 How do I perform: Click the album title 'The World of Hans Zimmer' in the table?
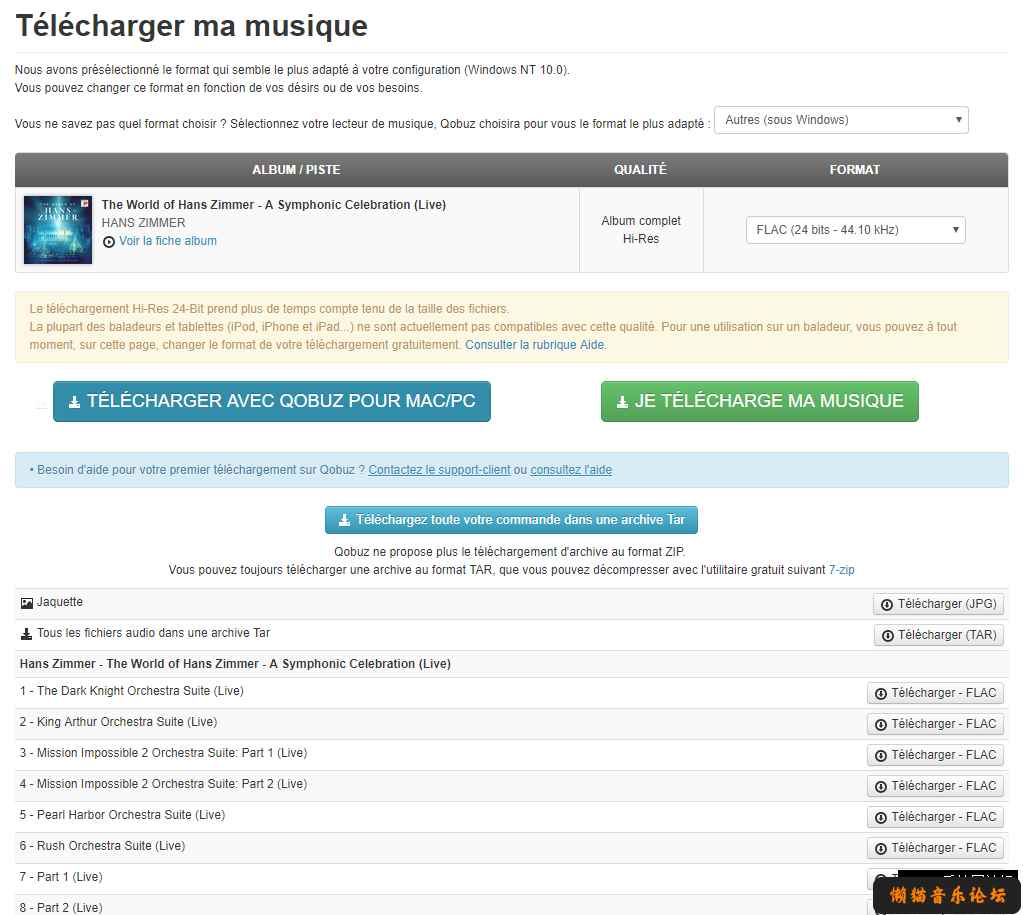[x=273, y=205]
